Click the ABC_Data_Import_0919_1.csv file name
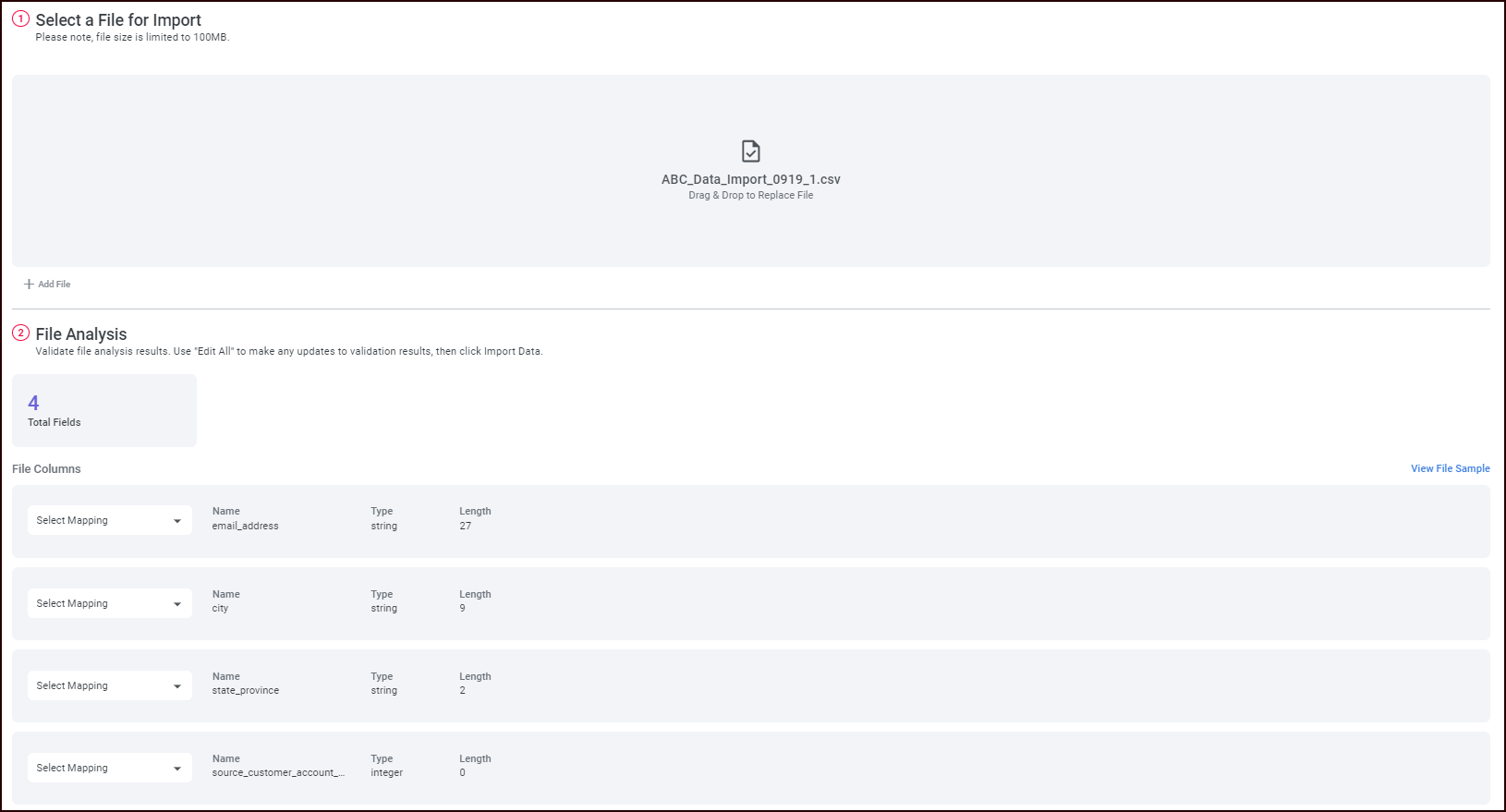The image size is (1506, 812). pos(750,179)
